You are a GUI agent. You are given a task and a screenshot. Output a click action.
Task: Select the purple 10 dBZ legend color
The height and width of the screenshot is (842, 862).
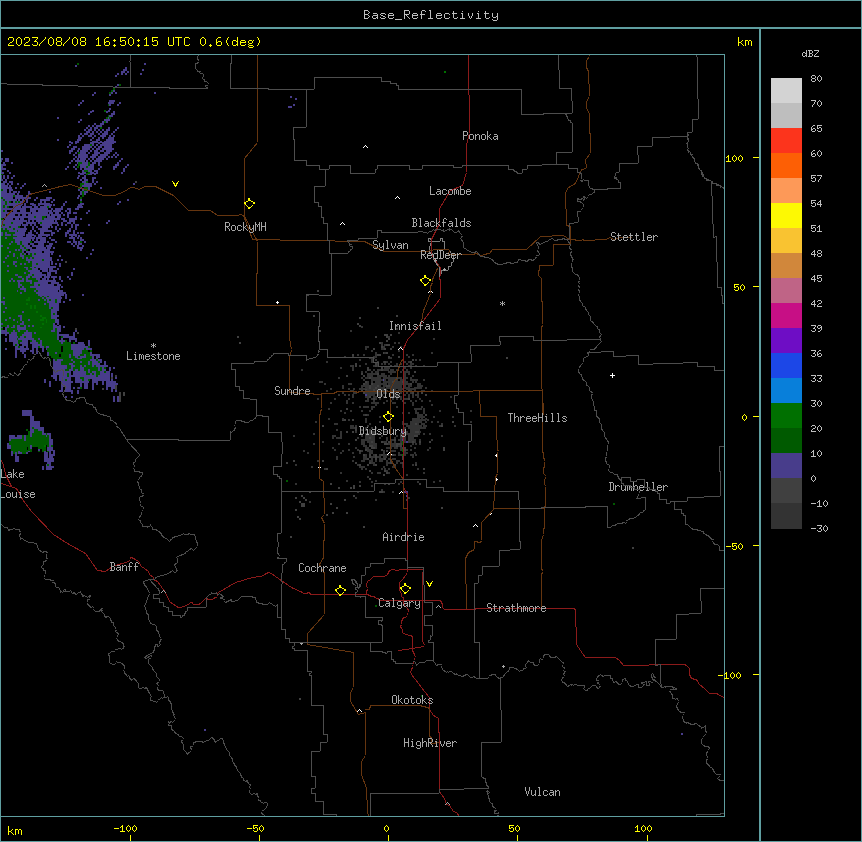(786, 466)
